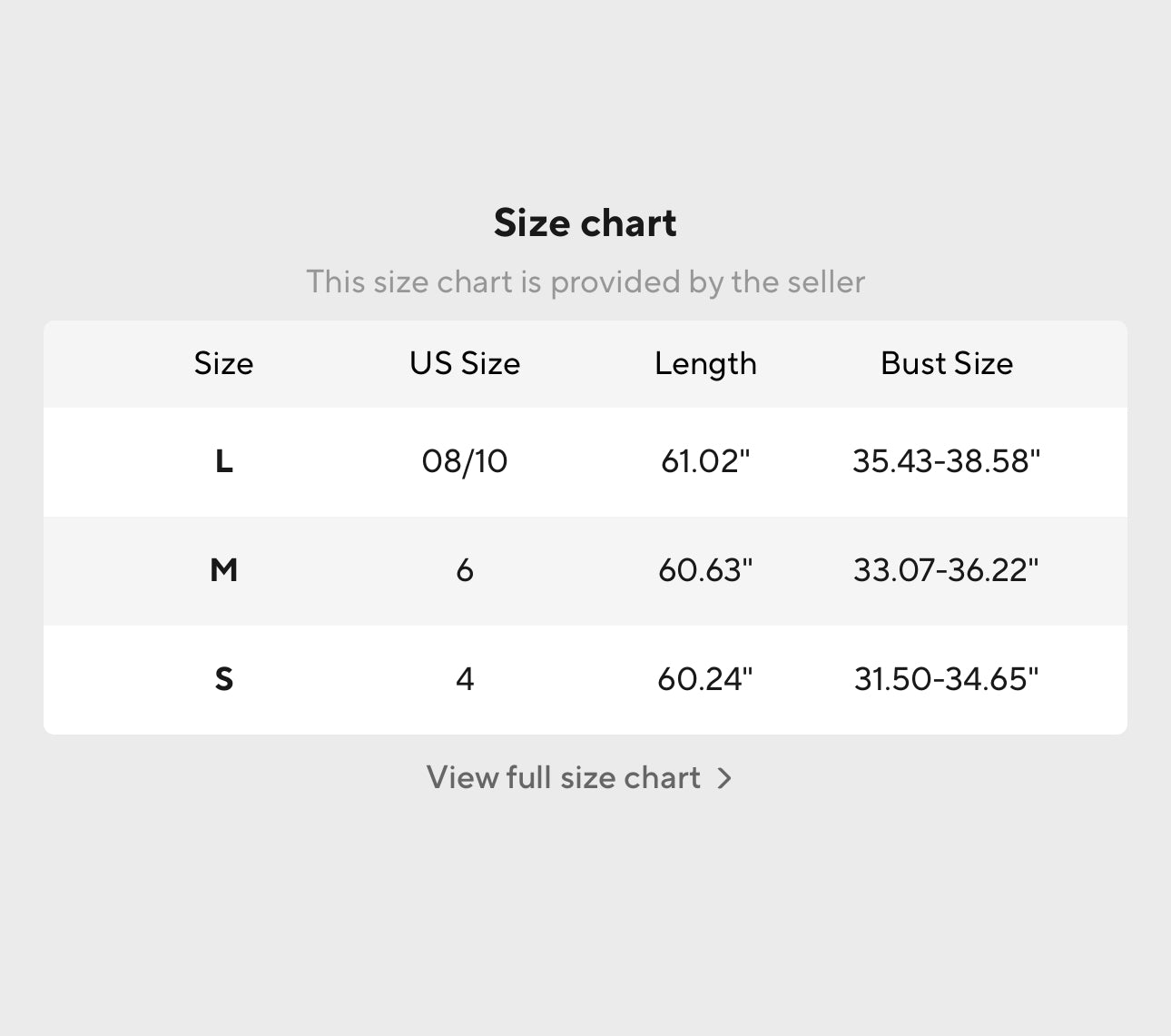
Task: Click the Bust Size column header
Action: [x=947, y=363]
